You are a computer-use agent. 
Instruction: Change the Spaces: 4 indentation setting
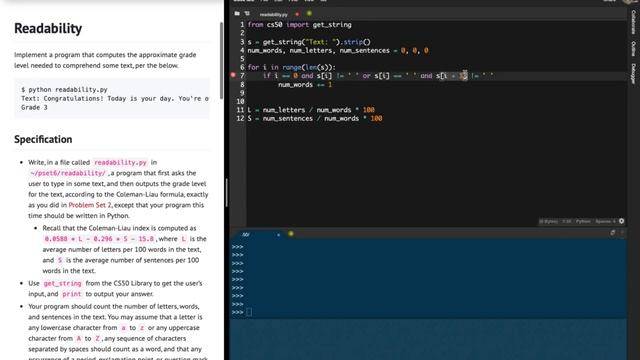coord(605,221)
